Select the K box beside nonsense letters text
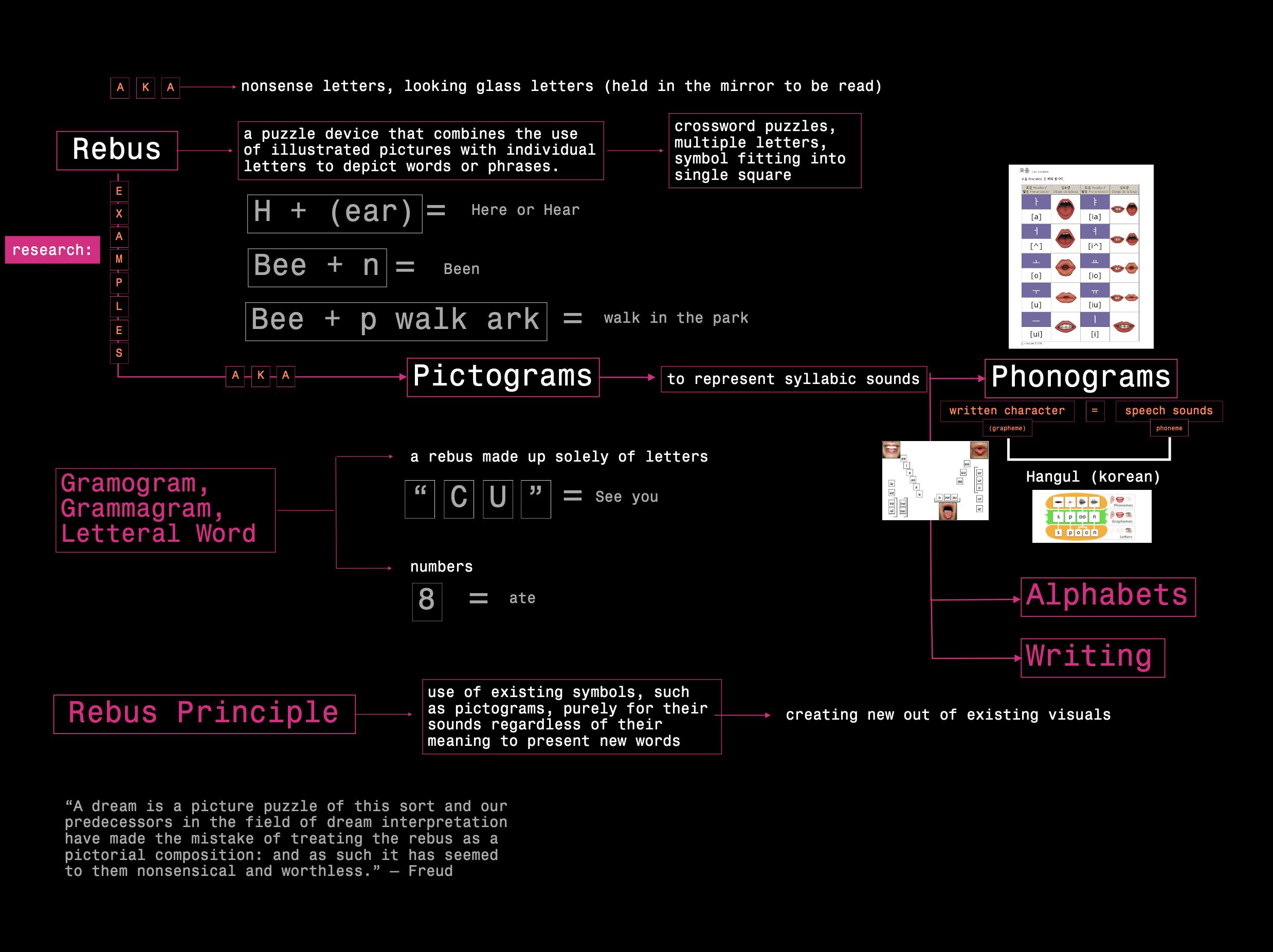 point(146,88)
